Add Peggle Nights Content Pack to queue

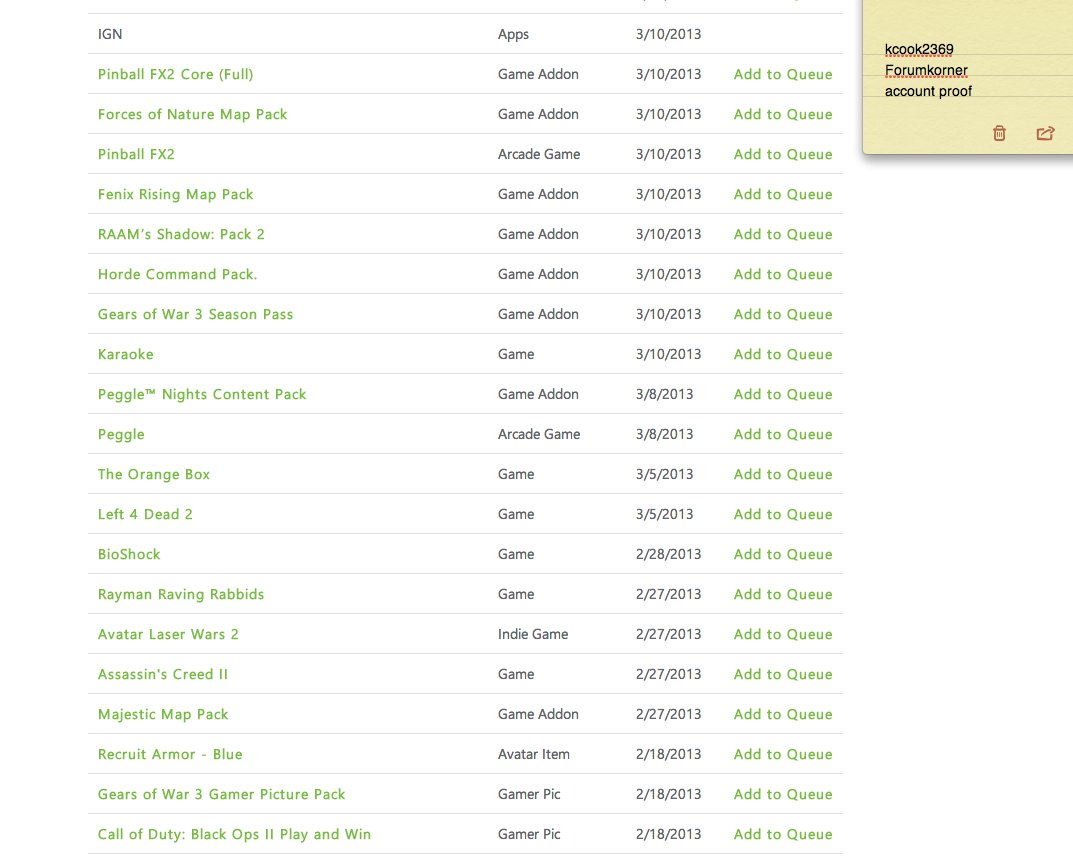783,394
